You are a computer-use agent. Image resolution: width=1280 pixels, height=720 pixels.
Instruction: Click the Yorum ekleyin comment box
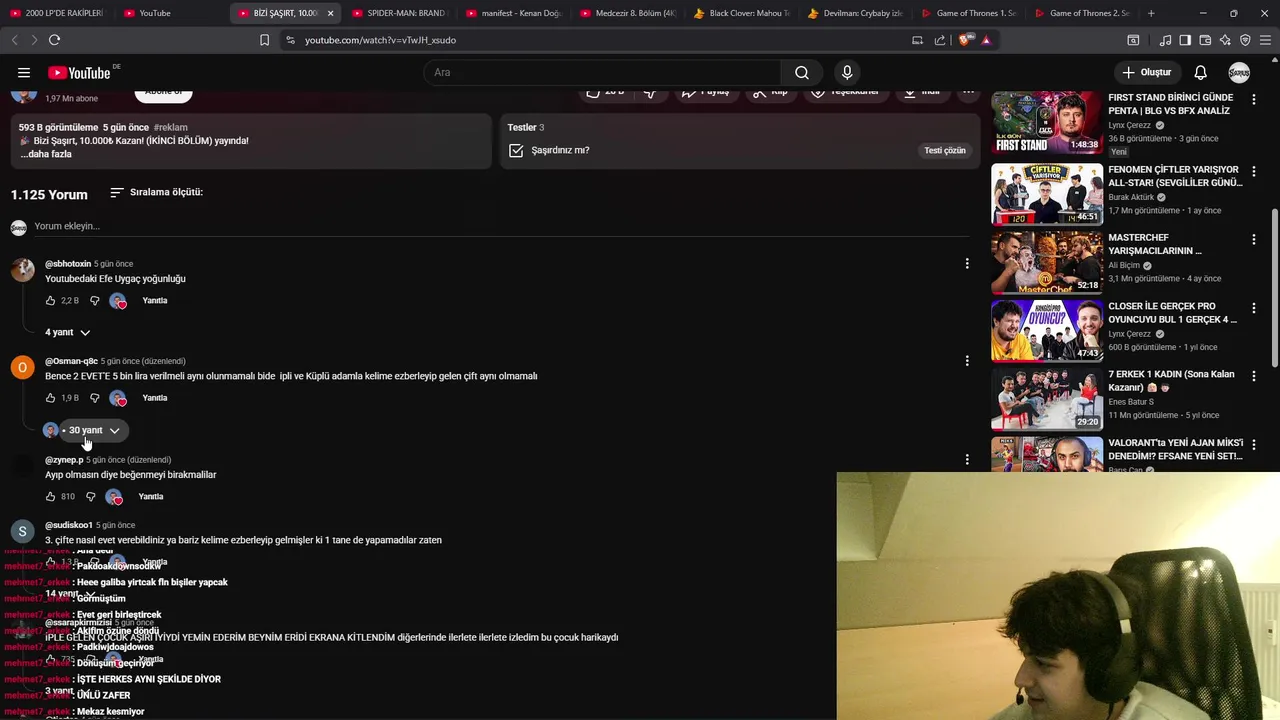500,227
